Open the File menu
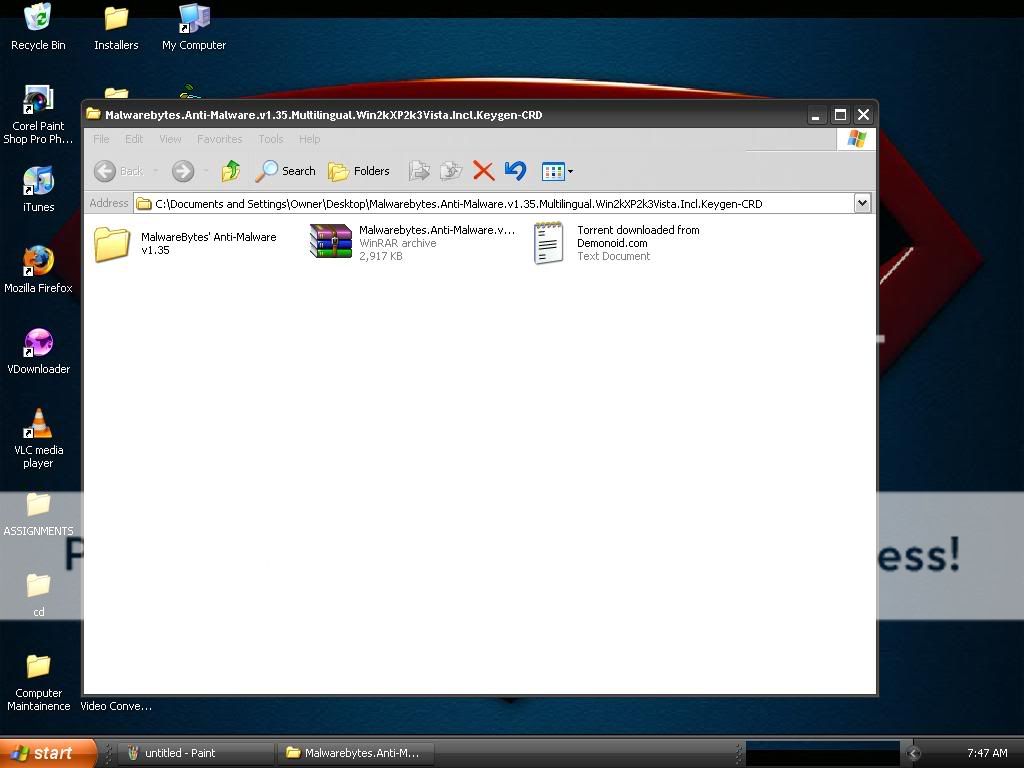The width and height of the screenshot is (1024, 768). (101, 139)
